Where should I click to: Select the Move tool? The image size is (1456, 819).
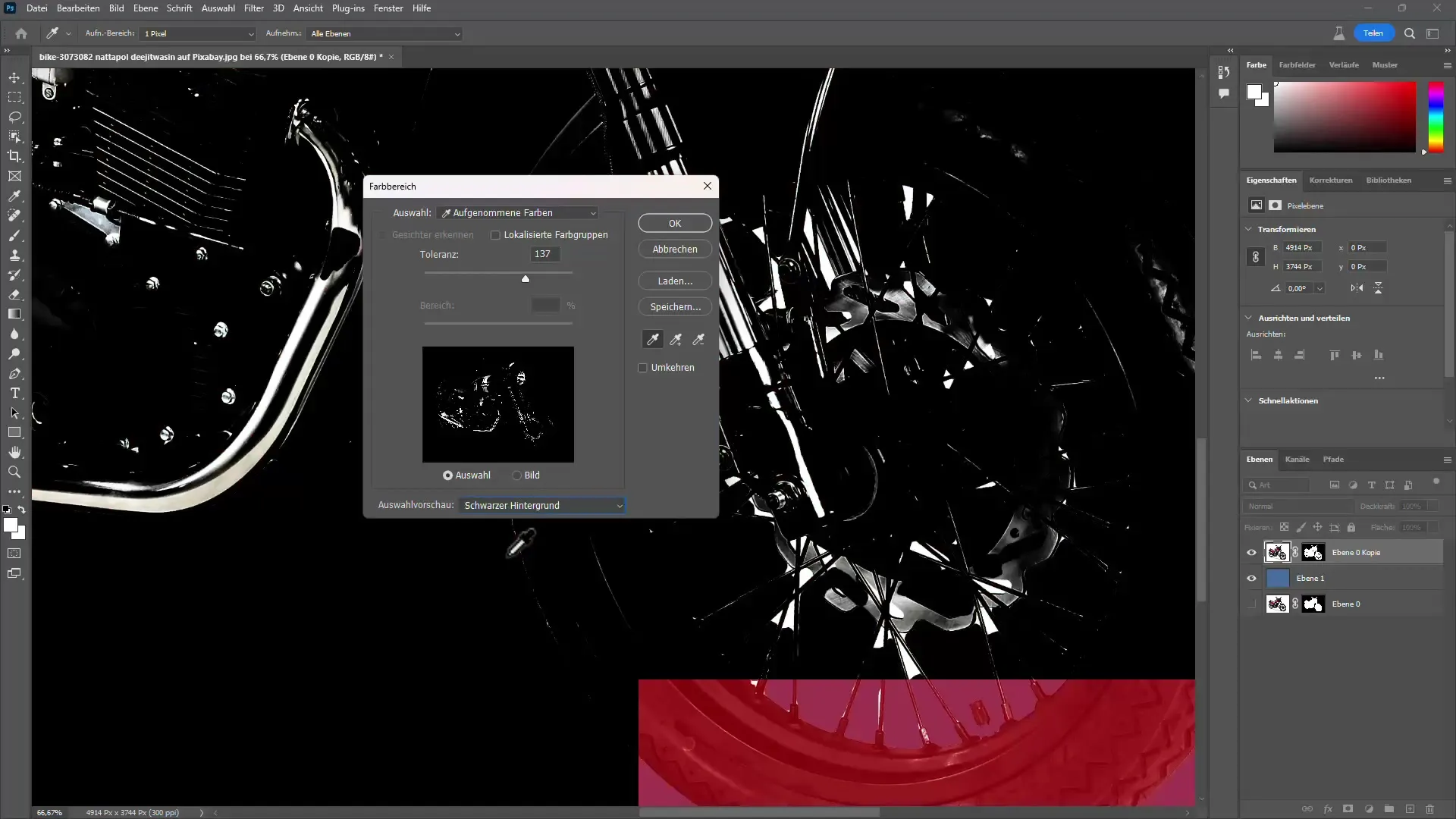(14, 77)
